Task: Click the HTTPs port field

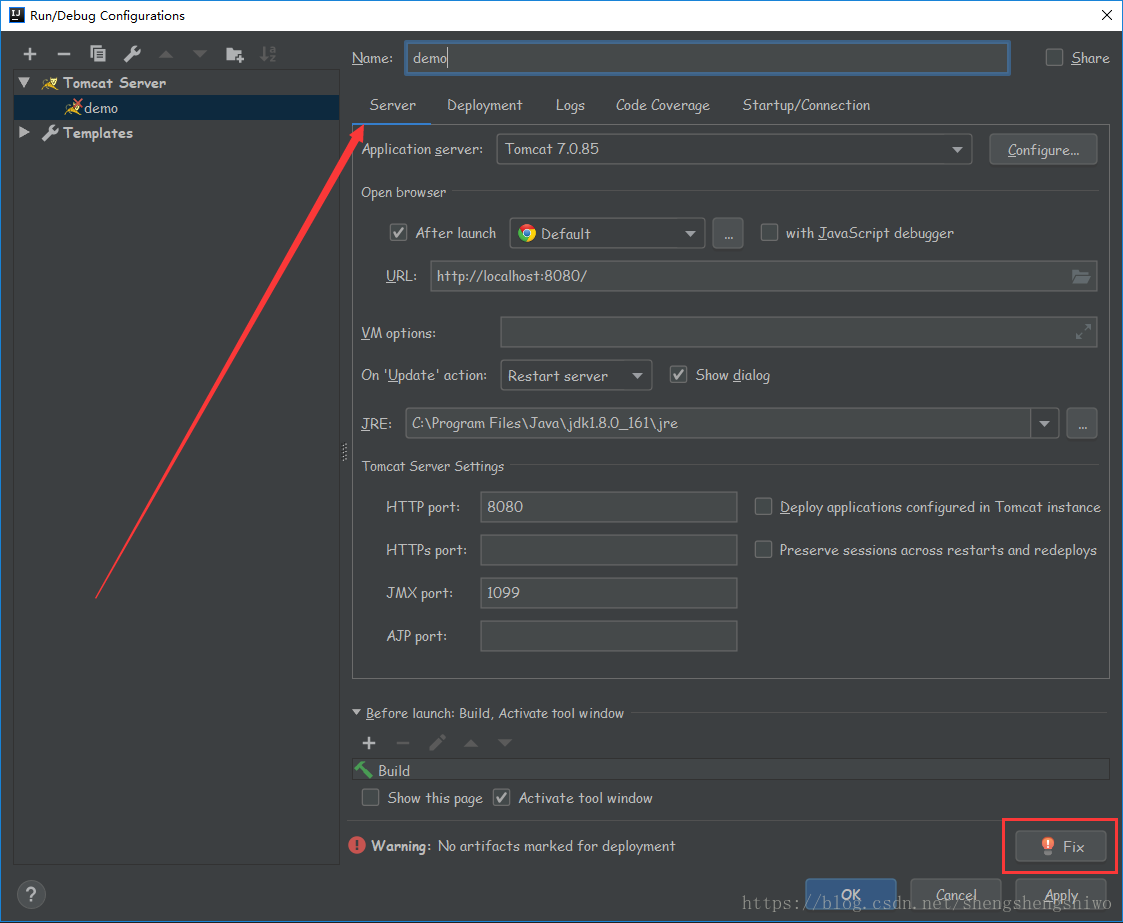Action: 608,550
